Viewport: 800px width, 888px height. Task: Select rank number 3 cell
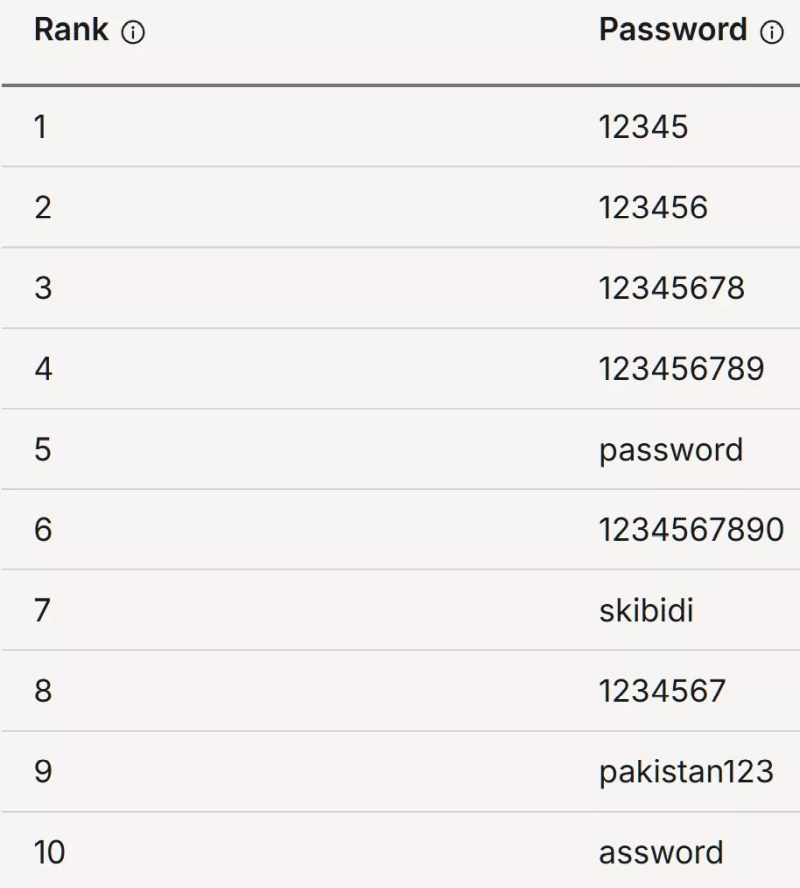click(x=42, y=288)
